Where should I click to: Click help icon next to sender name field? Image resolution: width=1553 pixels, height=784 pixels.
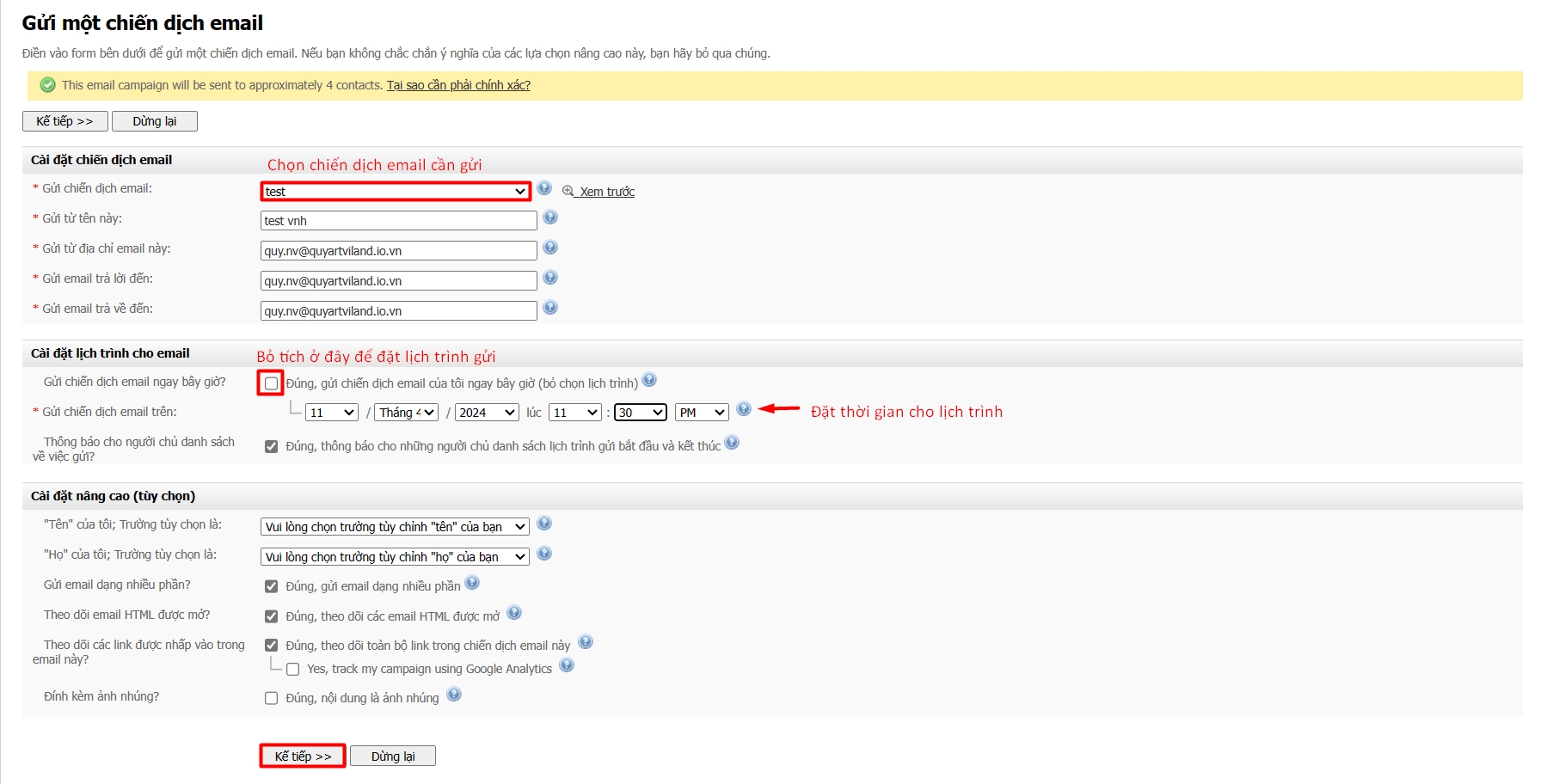pyautogui.click(x=550, y=217)
